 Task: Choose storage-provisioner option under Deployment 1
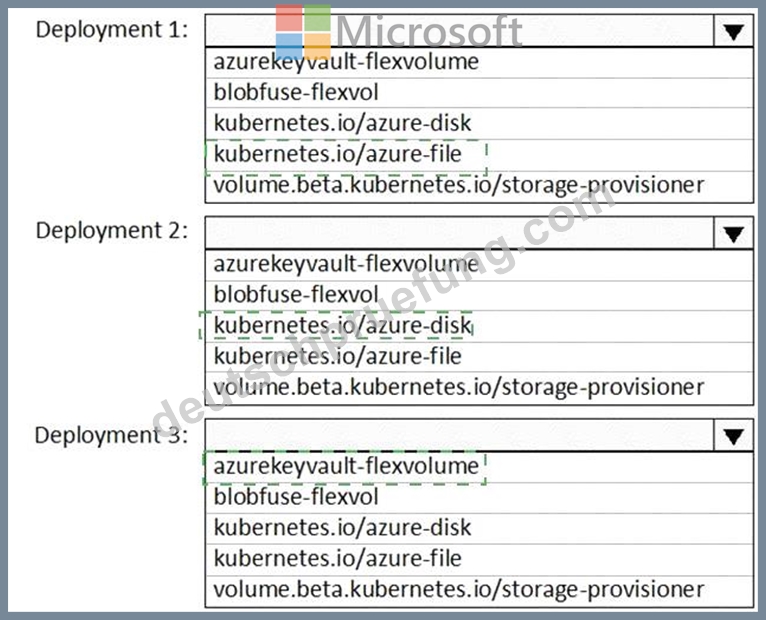pyautogui.click(x=479, y=186)
